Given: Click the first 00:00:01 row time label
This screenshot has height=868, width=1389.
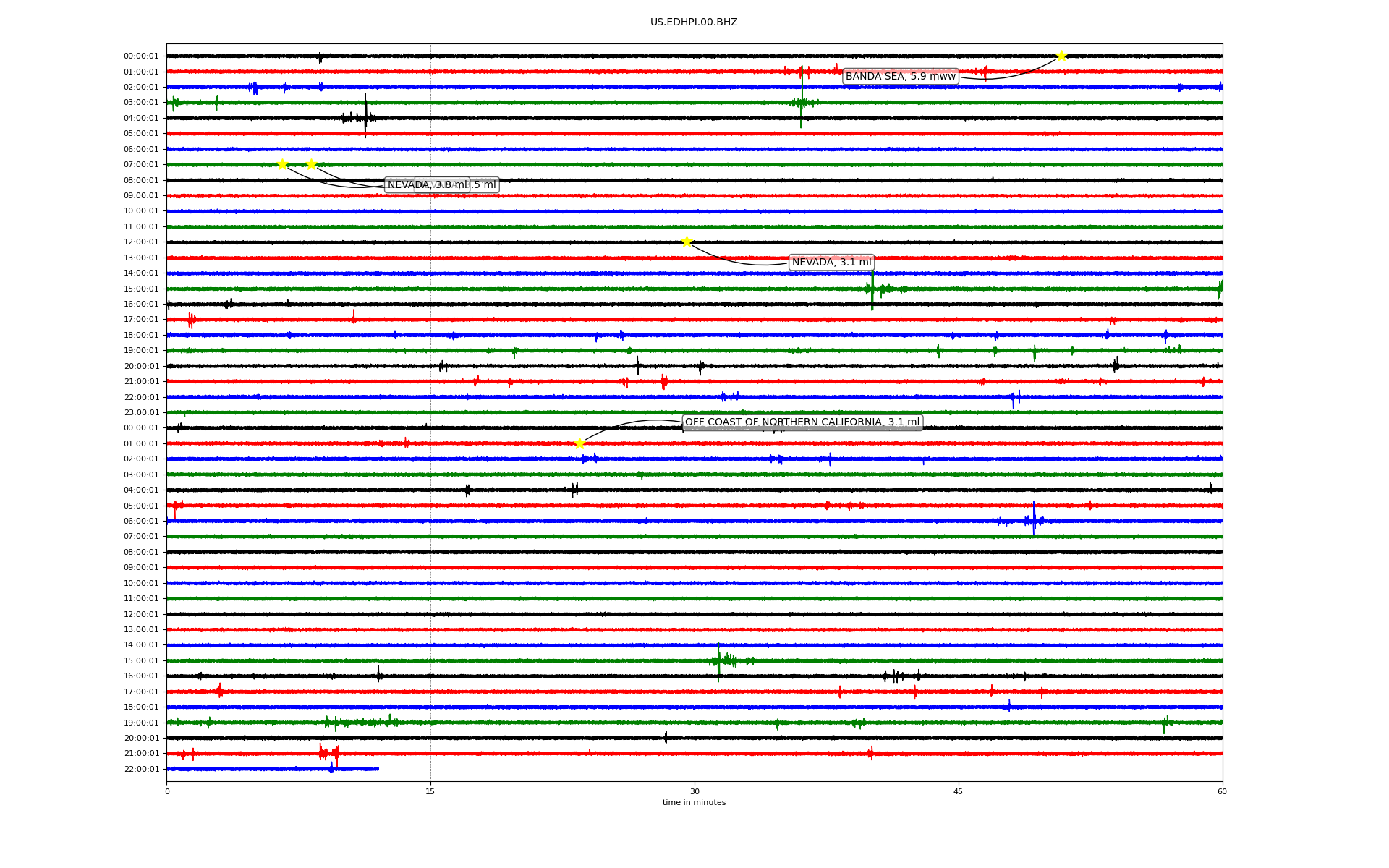Looking at the screenshot, I should [141, 56].
